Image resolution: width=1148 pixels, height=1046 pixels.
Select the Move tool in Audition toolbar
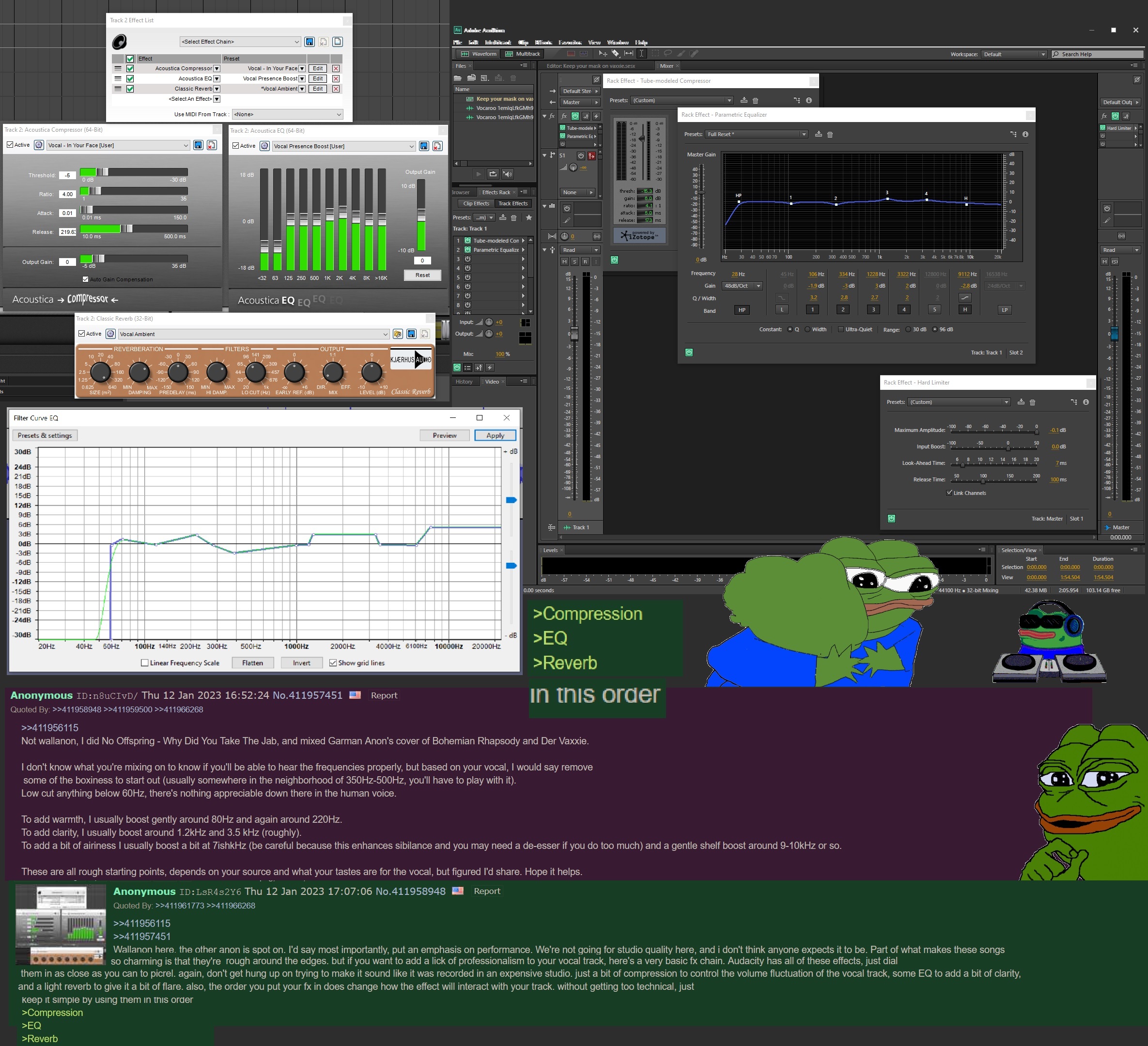603,54
